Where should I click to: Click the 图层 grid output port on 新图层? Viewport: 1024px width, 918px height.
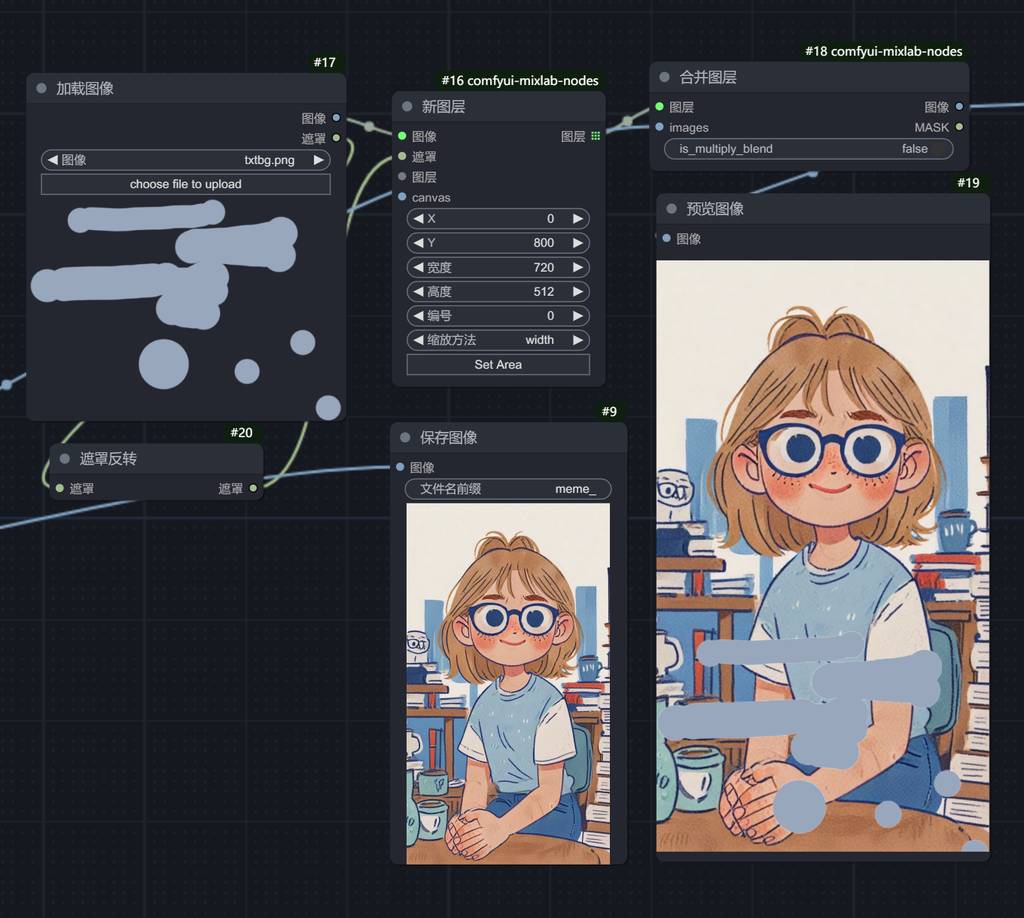596,136
